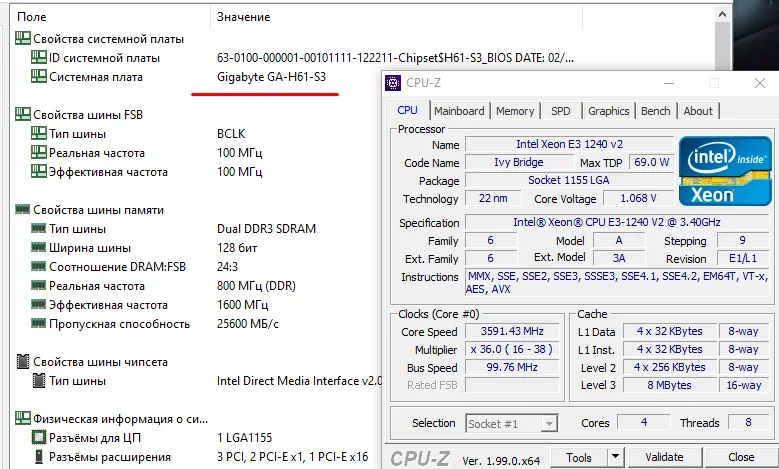Click the 22 nm technology field
This screenshot has height=469, width=779.
[493, 198]
